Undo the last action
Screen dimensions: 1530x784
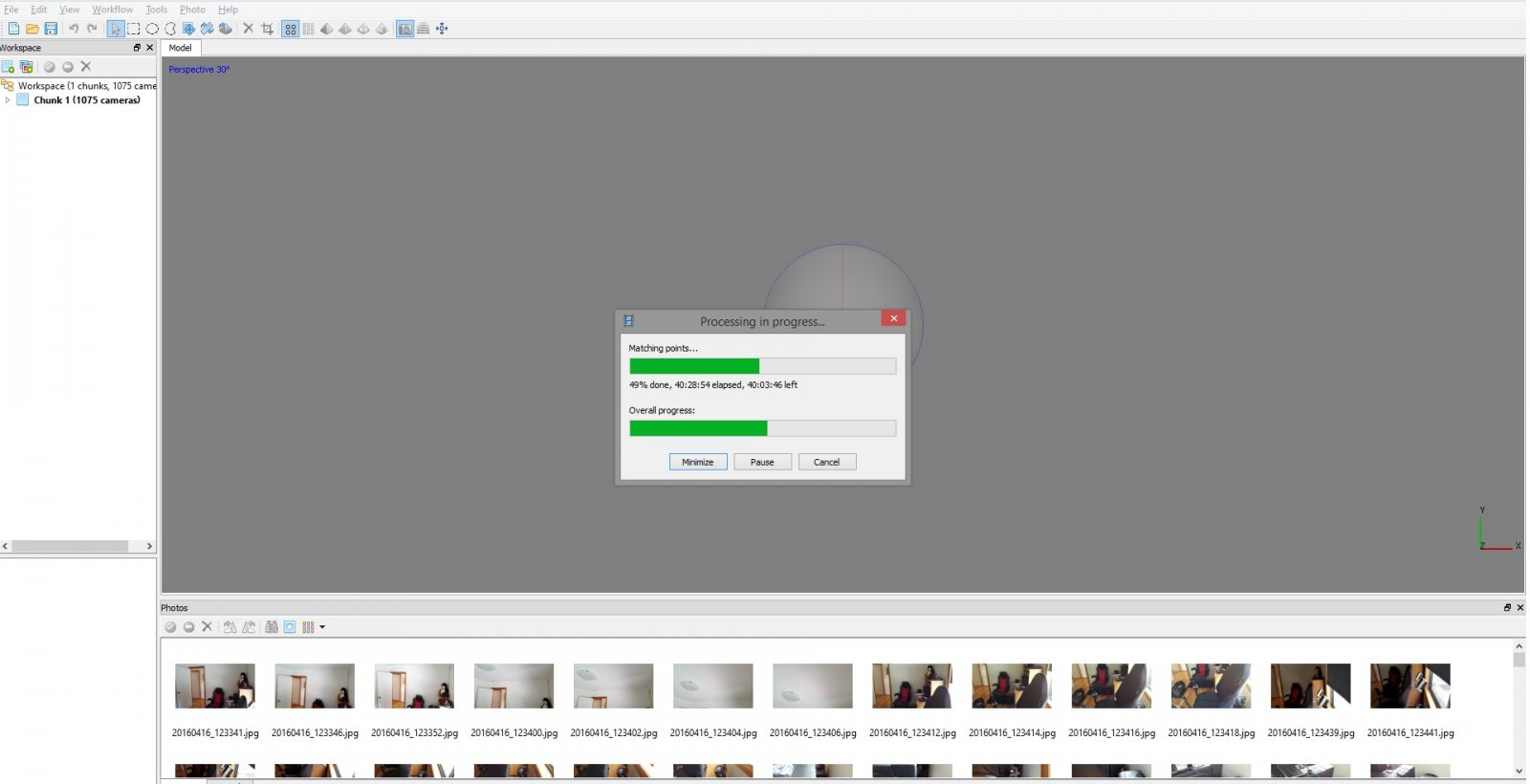pyautogui.click(x=74, y=29)
